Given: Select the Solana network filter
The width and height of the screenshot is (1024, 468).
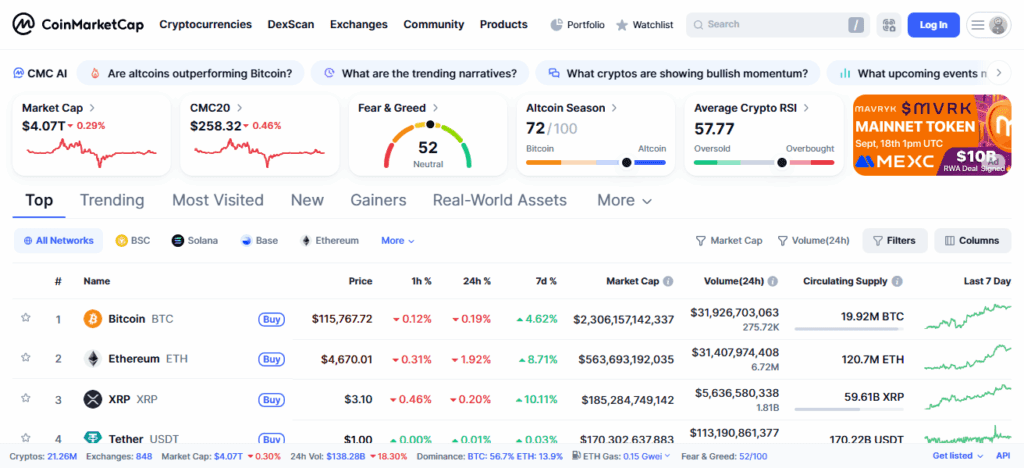Looking at the screenshot, I should point(195,240).
